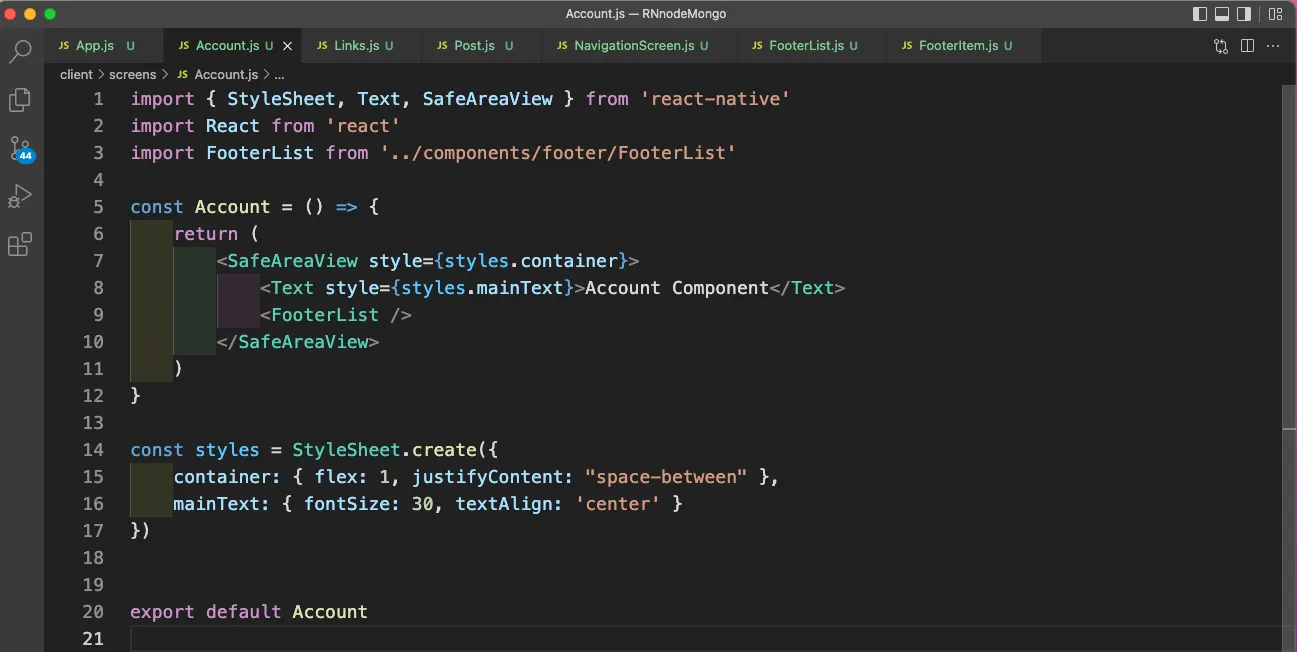This screenshot has height=652, width=1297.
Task: Click the JS file icon on the App.js tab
Action: click(64, 46)
